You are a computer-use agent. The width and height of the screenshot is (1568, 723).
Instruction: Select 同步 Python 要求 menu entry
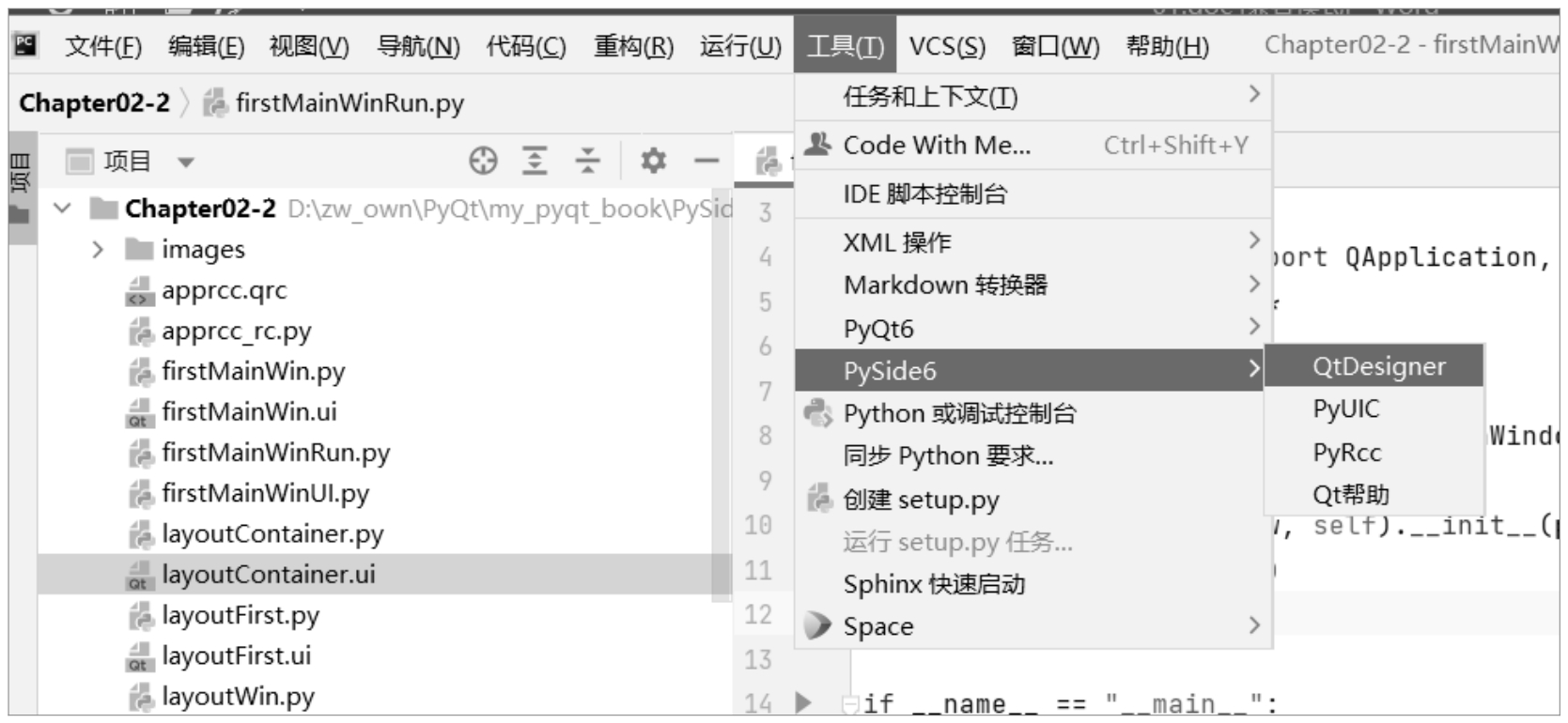click(x=1033, y=456)
